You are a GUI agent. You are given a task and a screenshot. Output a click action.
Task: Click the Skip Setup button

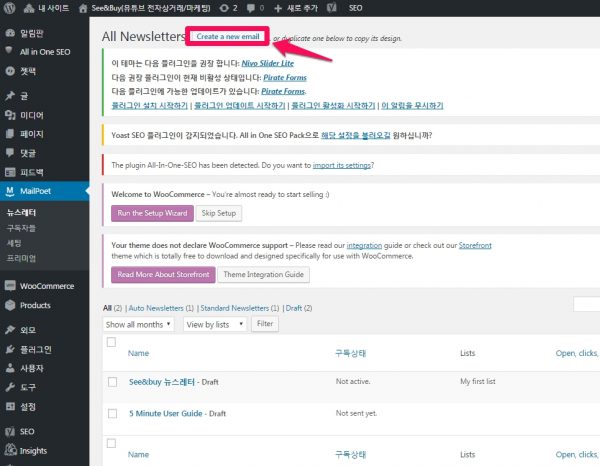click(x=218, y=213)
